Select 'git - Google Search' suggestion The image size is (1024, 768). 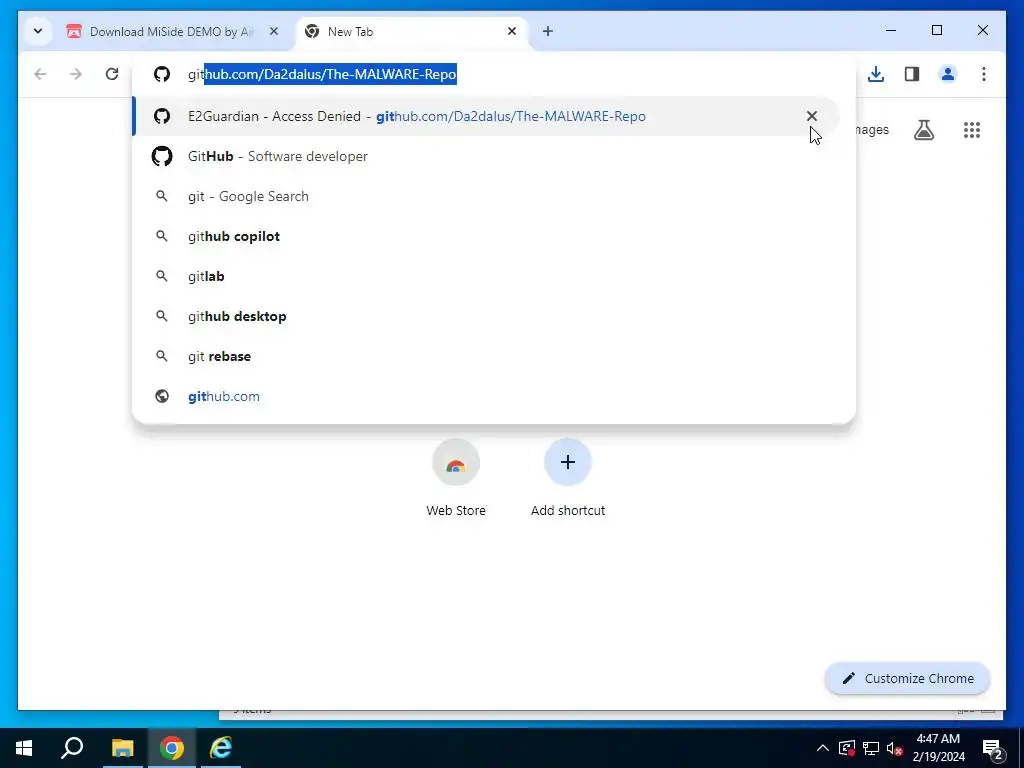coord(487,197)
